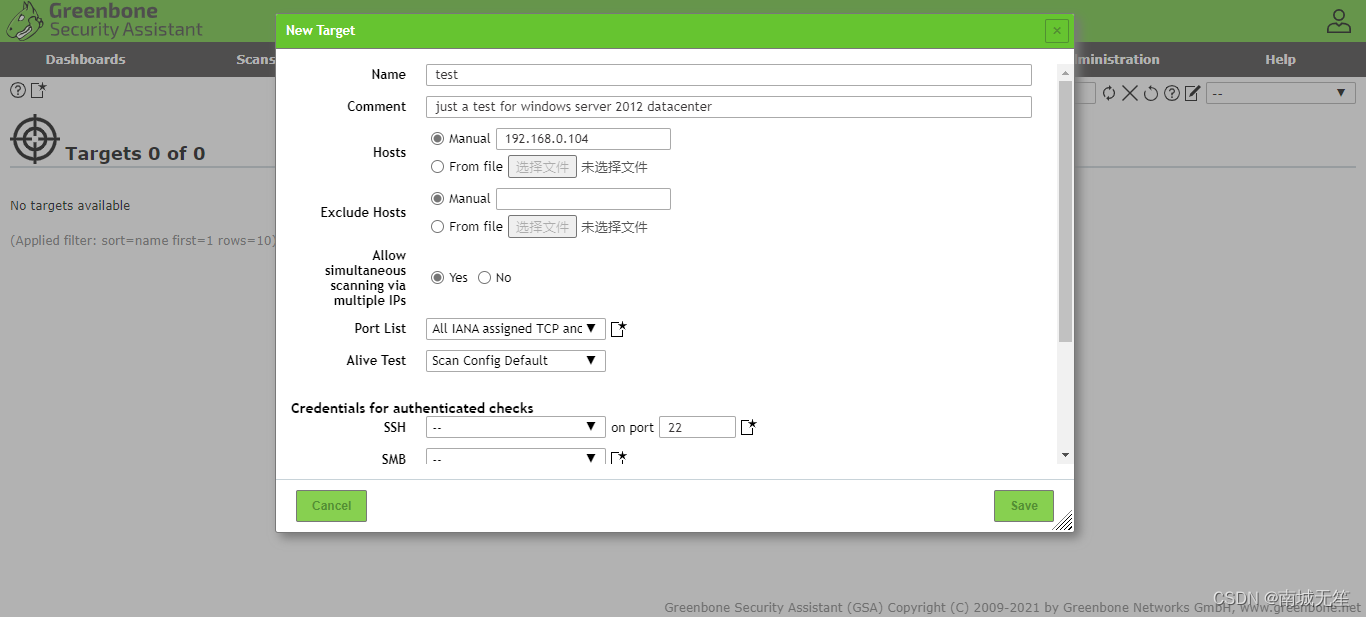Create new port list via star icon
Image resolution: width=1366 pixels, height=617 pixels.
click(619, 328)
